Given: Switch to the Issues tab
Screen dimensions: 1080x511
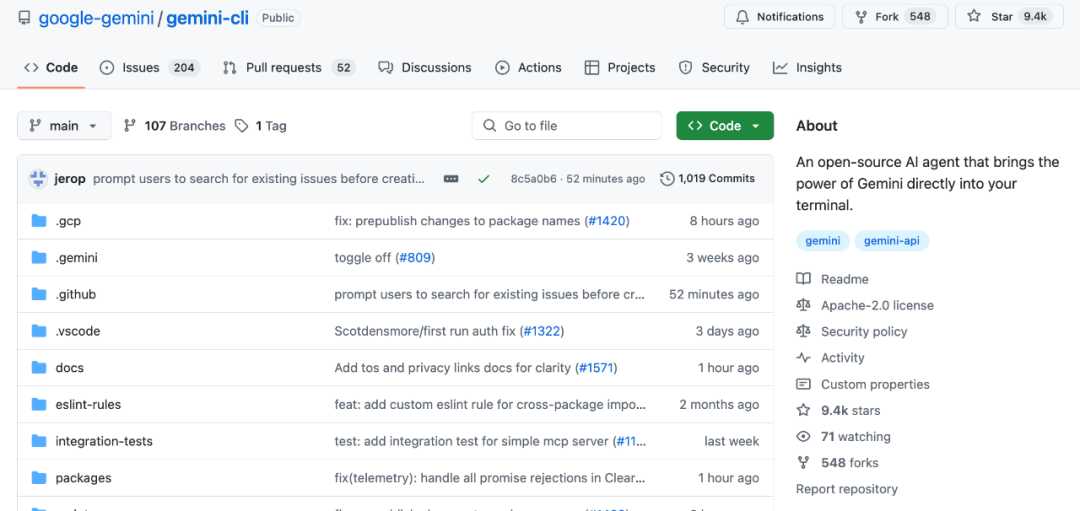Looking at the screenshot, I should [x=149, y=67].
